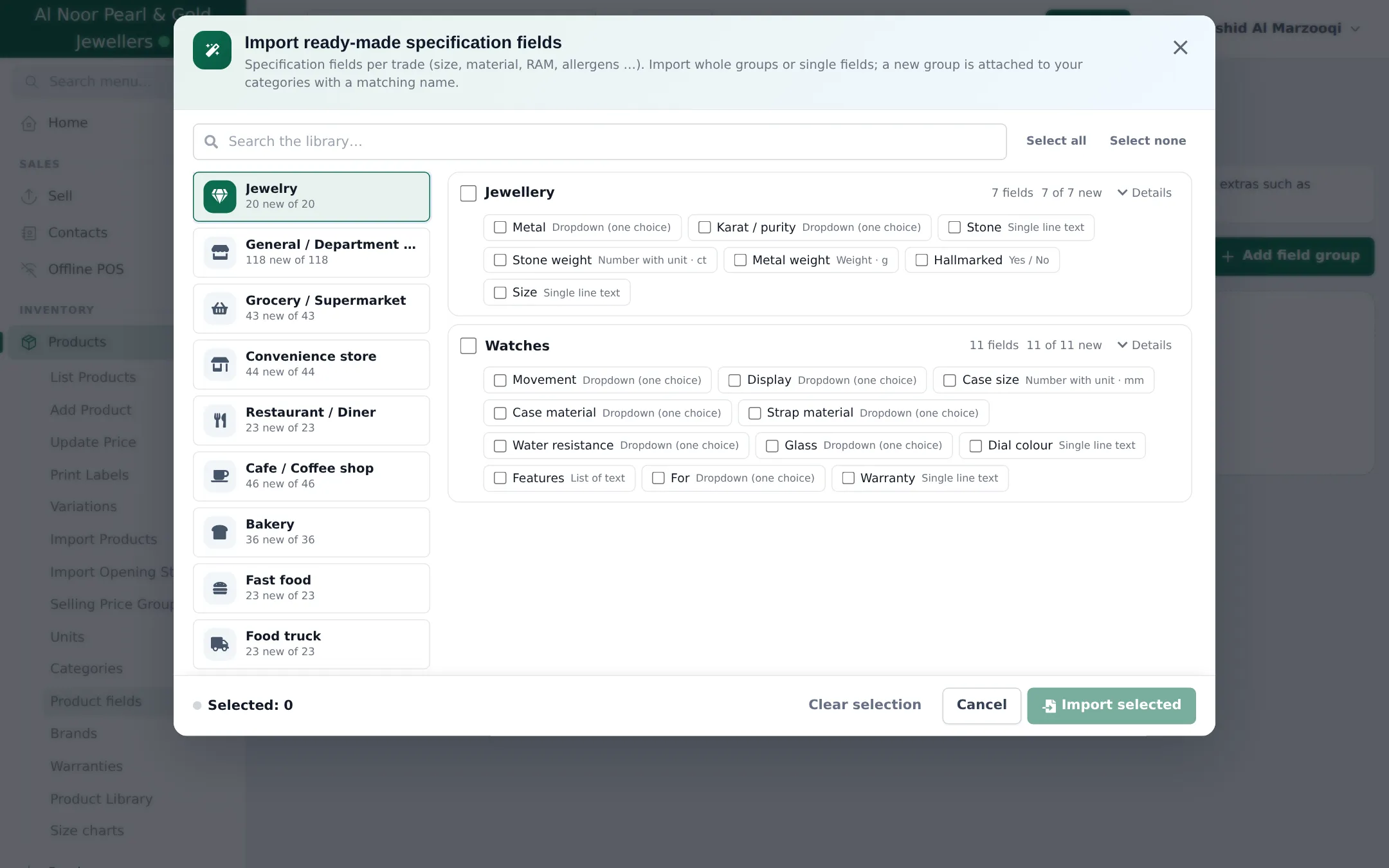Click Clear selection
The height and width of the screenshot is (868, 1389).
pos(864,705)
